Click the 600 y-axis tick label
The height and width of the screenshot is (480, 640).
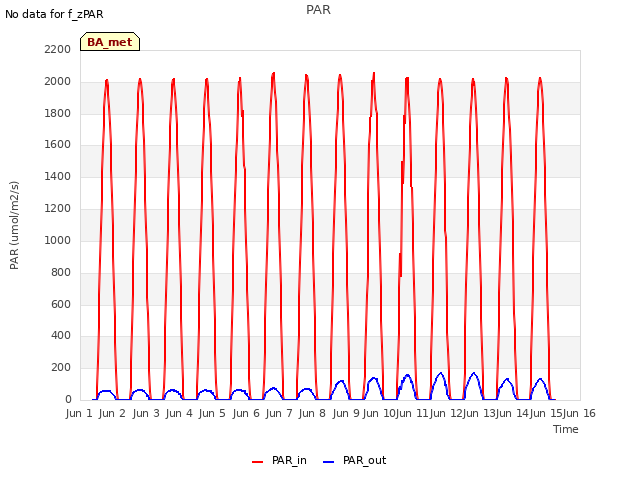[61, 304]
